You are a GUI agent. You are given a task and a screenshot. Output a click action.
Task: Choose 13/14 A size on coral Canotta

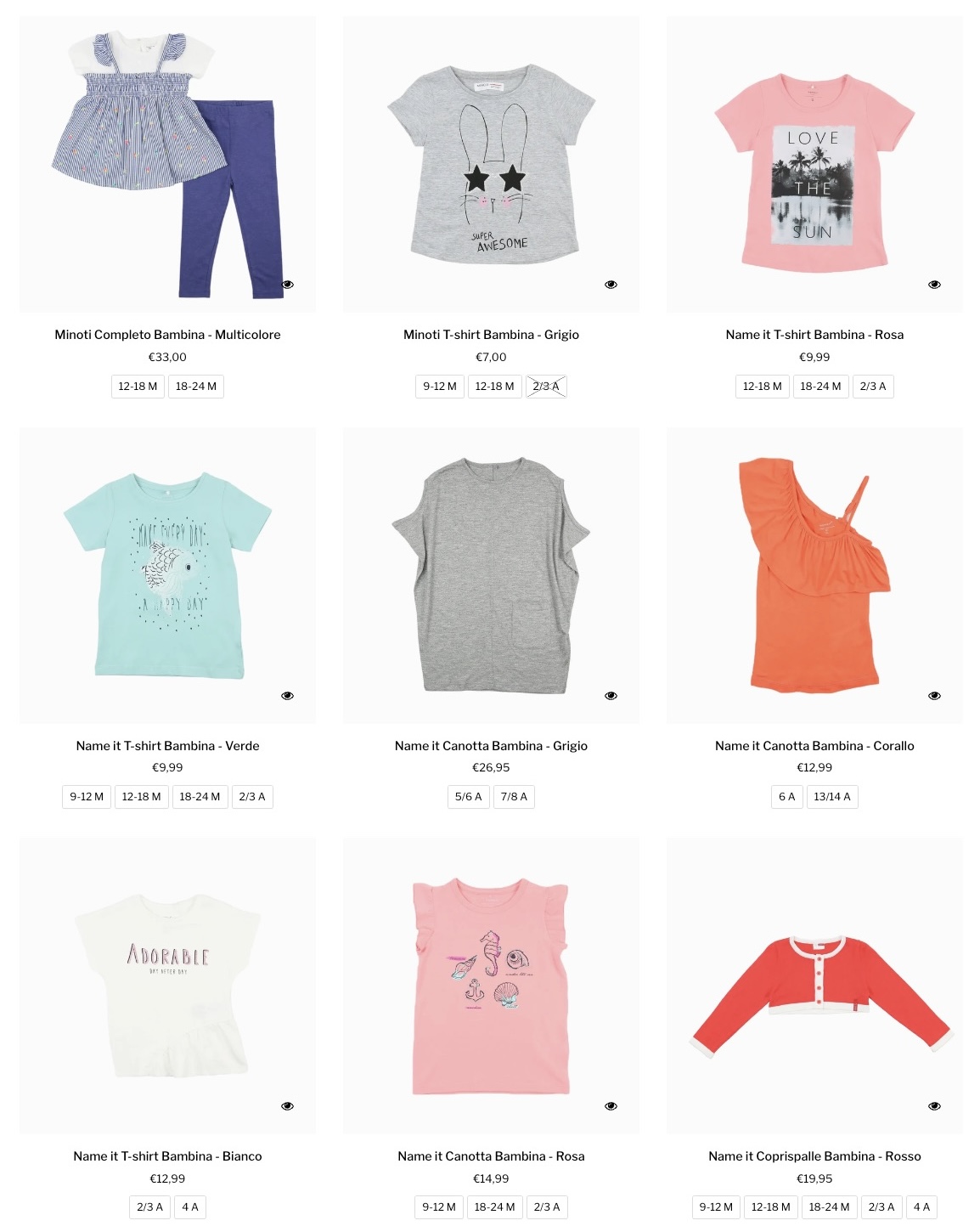832,797
